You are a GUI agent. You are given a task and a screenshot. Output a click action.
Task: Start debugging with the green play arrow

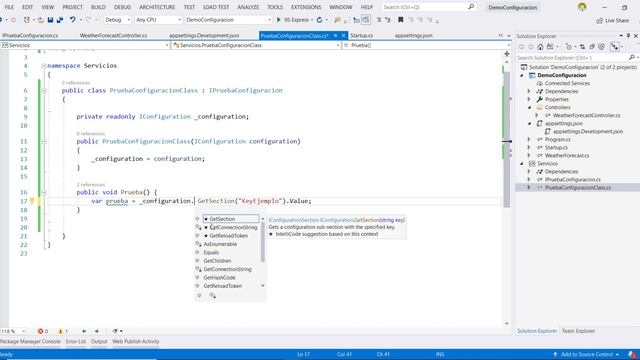click(x=279, y=20)
